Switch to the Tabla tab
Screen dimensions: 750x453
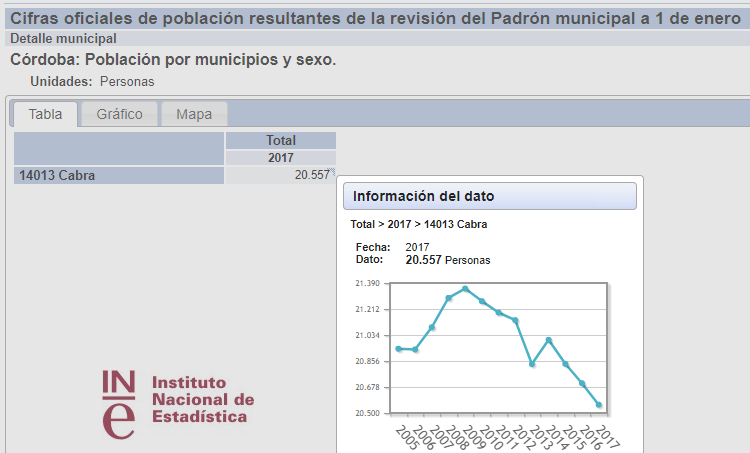coord(45,114)
